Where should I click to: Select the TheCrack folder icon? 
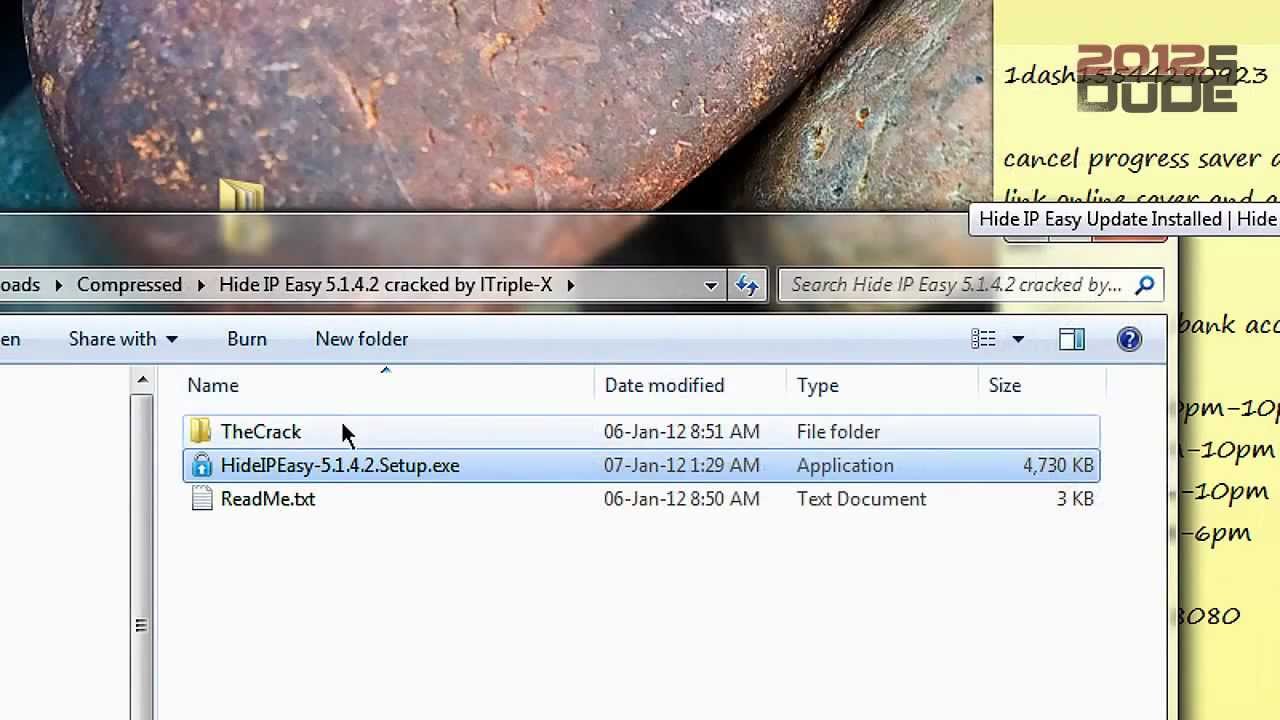(x=201, y=431)
